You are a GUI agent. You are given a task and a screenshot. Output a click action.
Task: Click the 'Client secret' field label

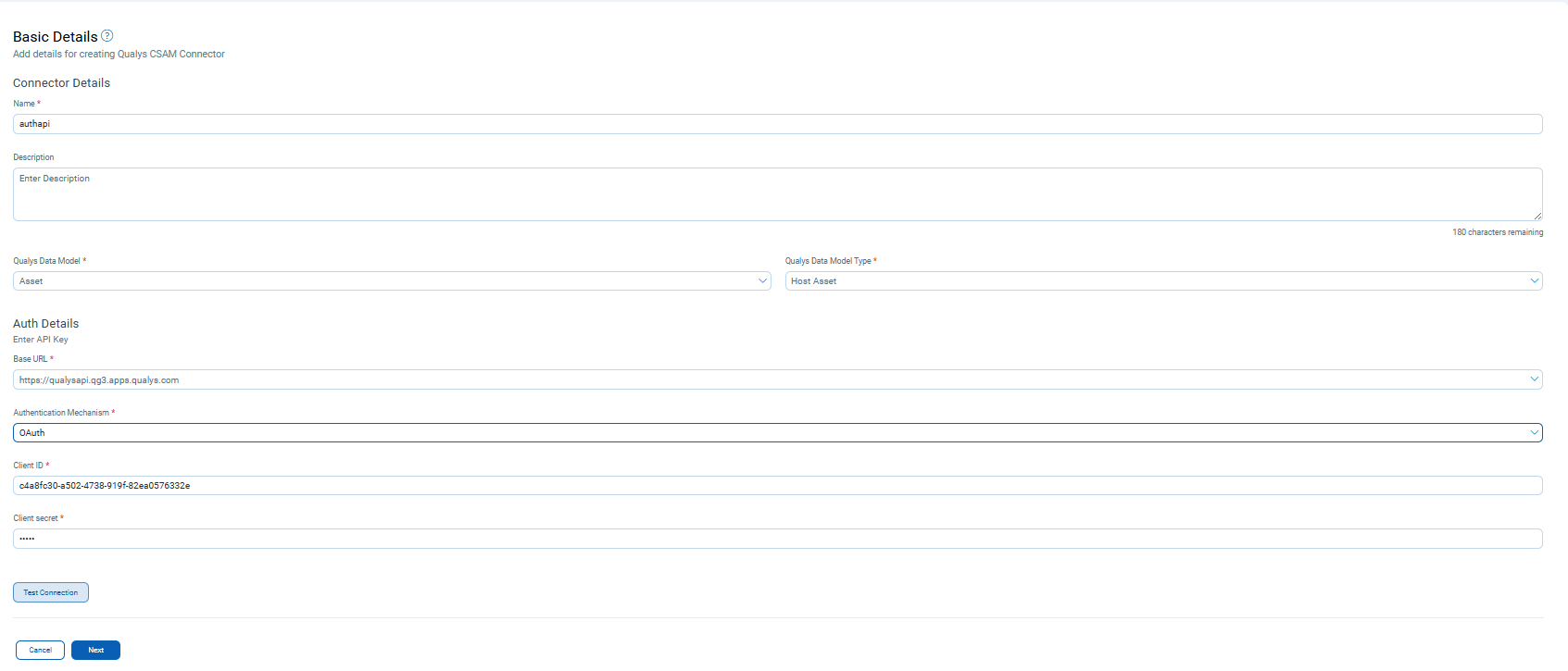coord(36,518)
